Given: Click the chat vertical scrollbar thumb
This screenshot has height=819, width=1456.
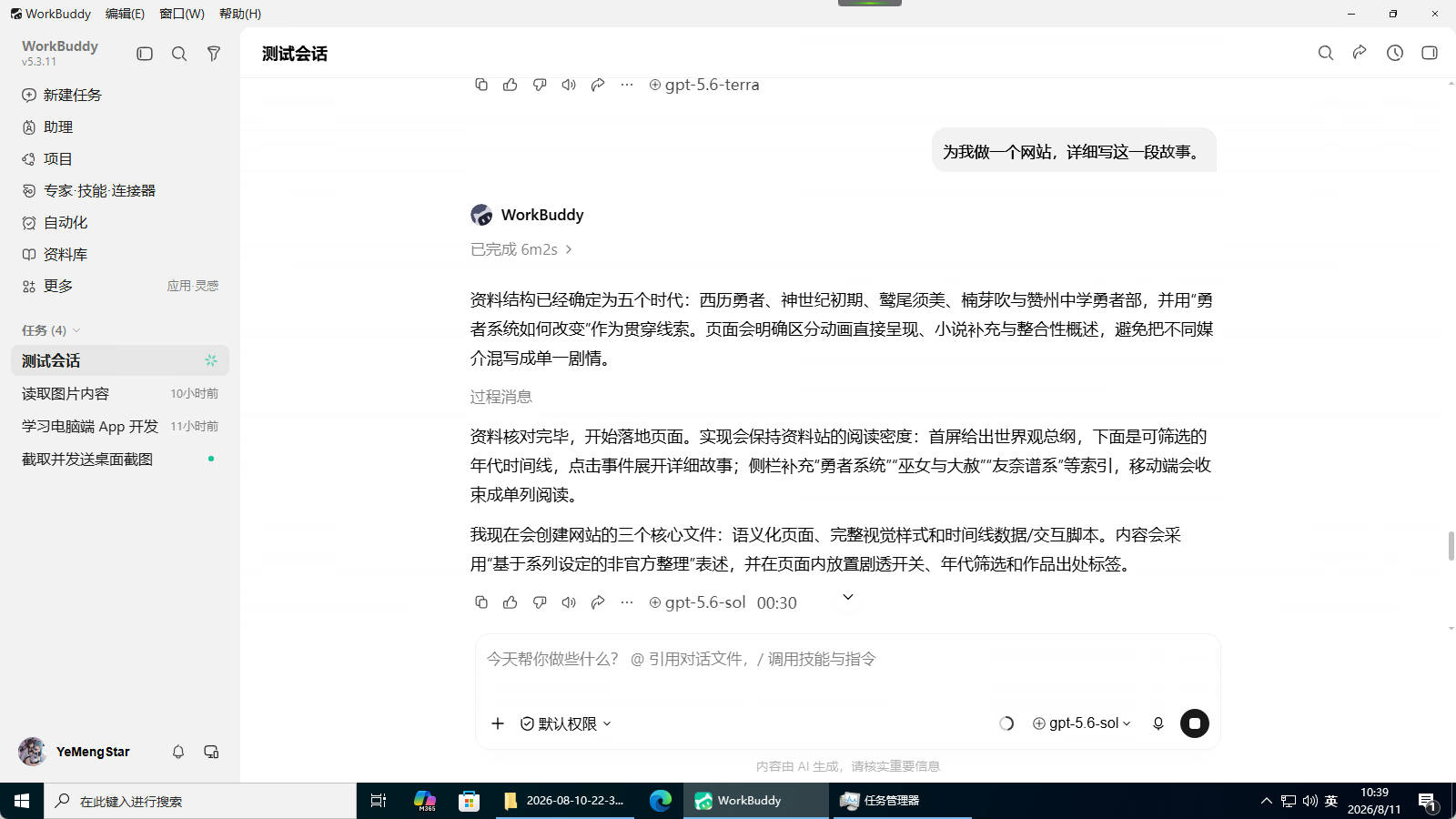Looking at the screenshot, I should point(1451,546).
